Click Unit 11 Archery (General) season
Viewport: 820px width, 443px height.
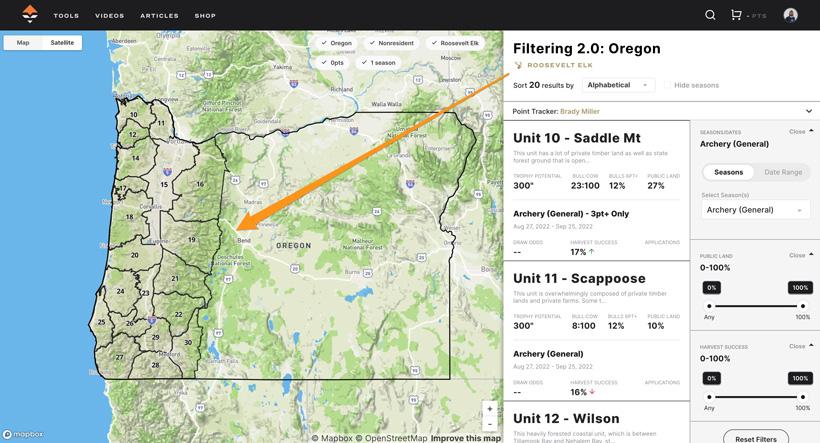[x=548, y=354]
